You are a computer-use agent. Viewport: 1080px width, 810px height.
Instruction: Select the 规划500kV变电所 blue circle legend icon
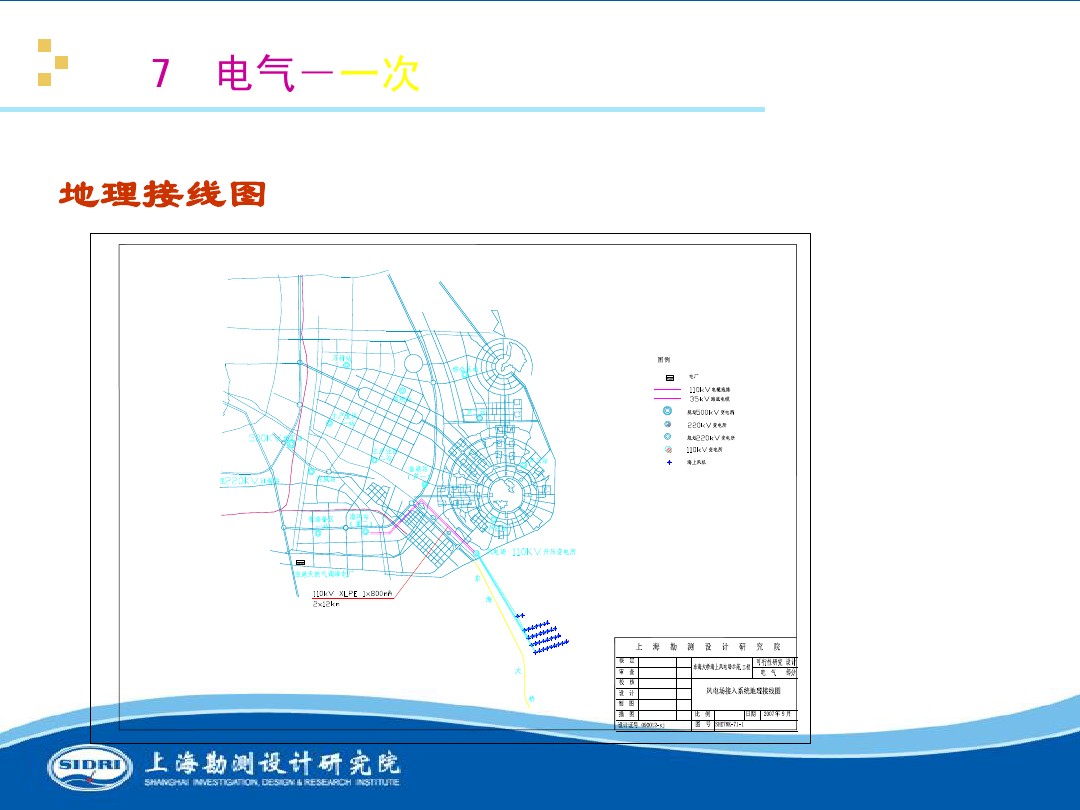coord(667,411)
